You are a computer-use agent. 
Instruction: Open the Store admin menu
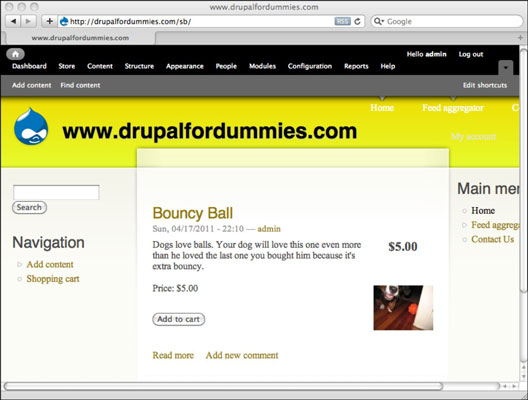tap(67, 66)
